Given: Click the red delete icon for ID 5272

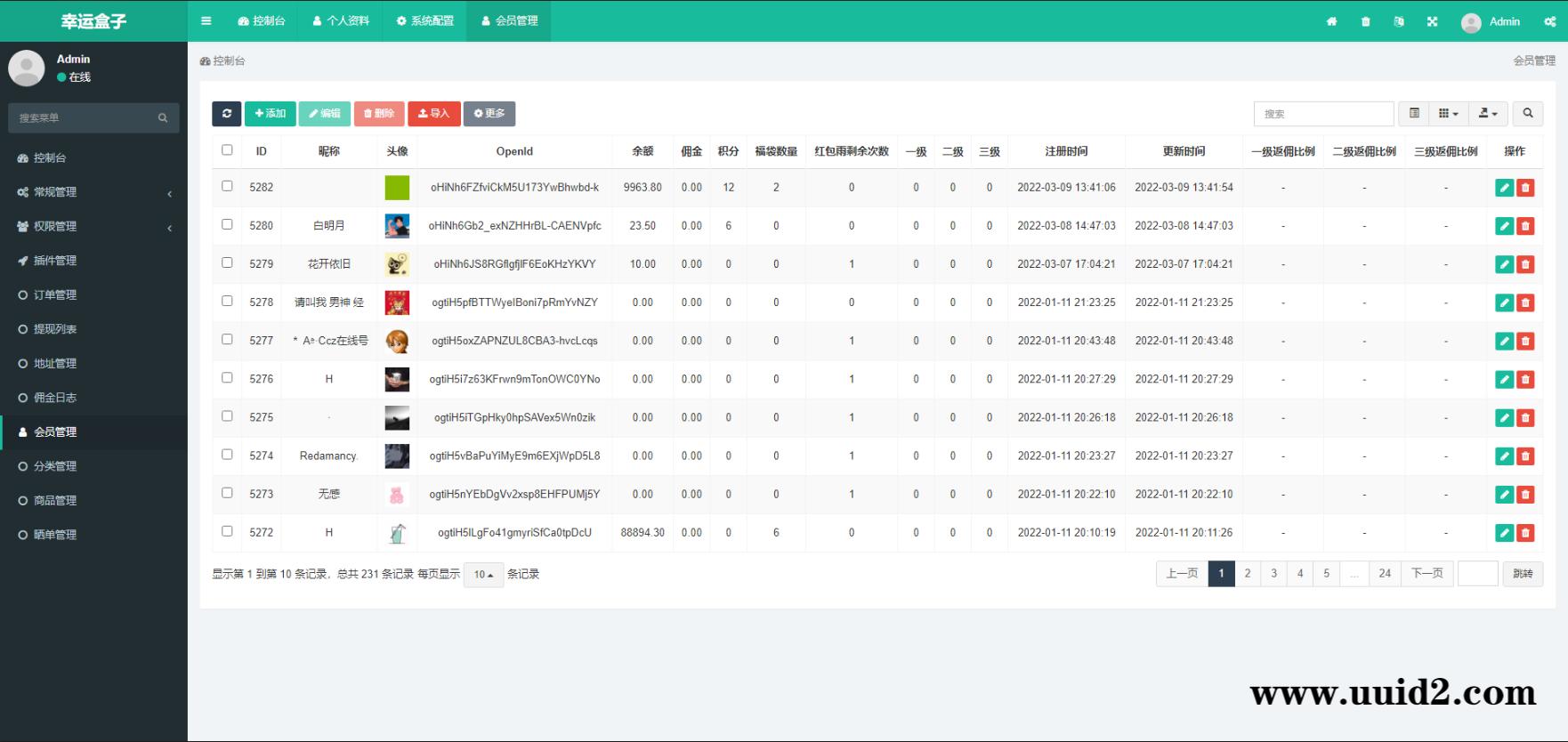Looking at the screenshot, I should point(1525,533).
